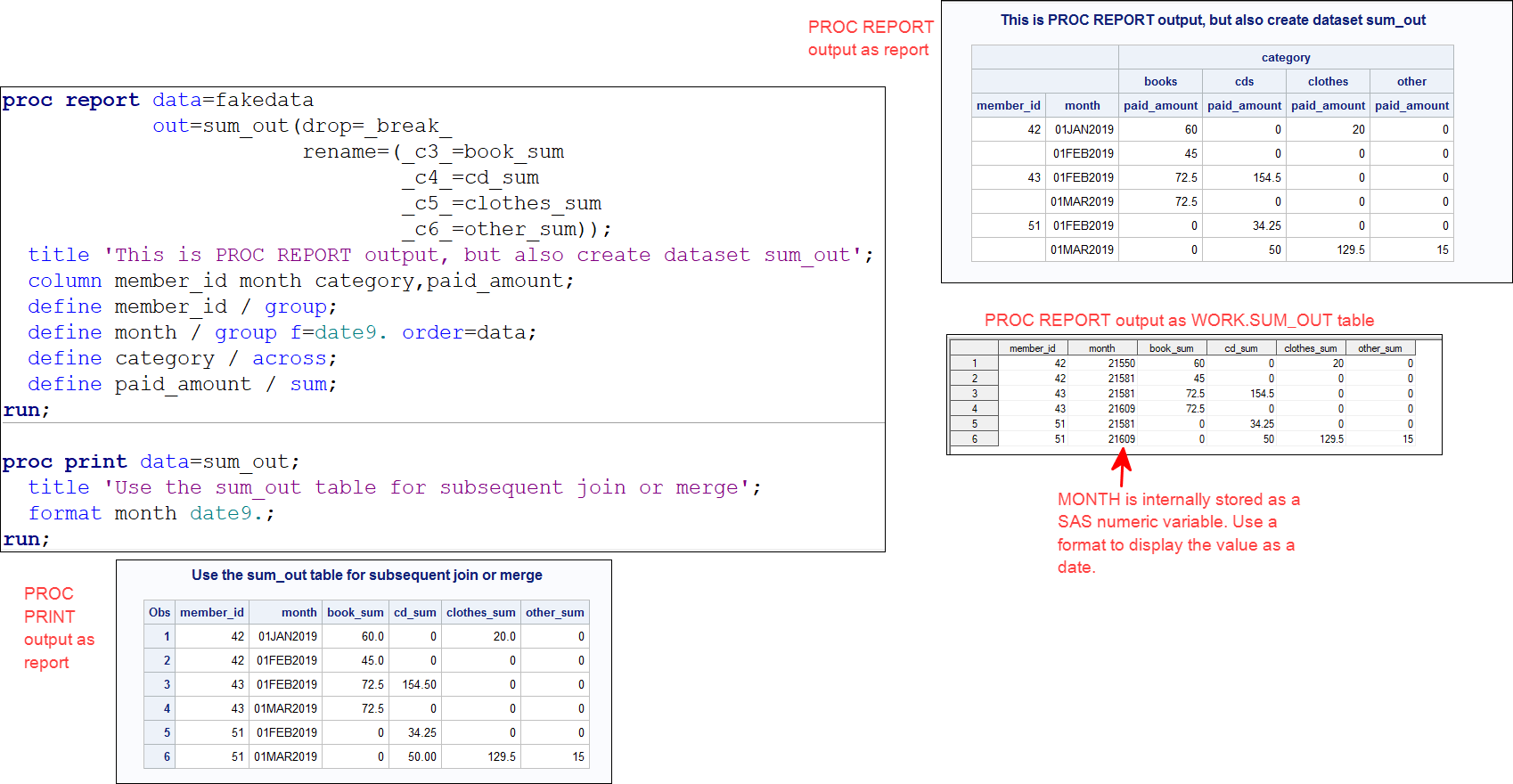The image size is (1513, 784).
Task: Click the PROC REPORT output title text
Action: (1213, 20)
